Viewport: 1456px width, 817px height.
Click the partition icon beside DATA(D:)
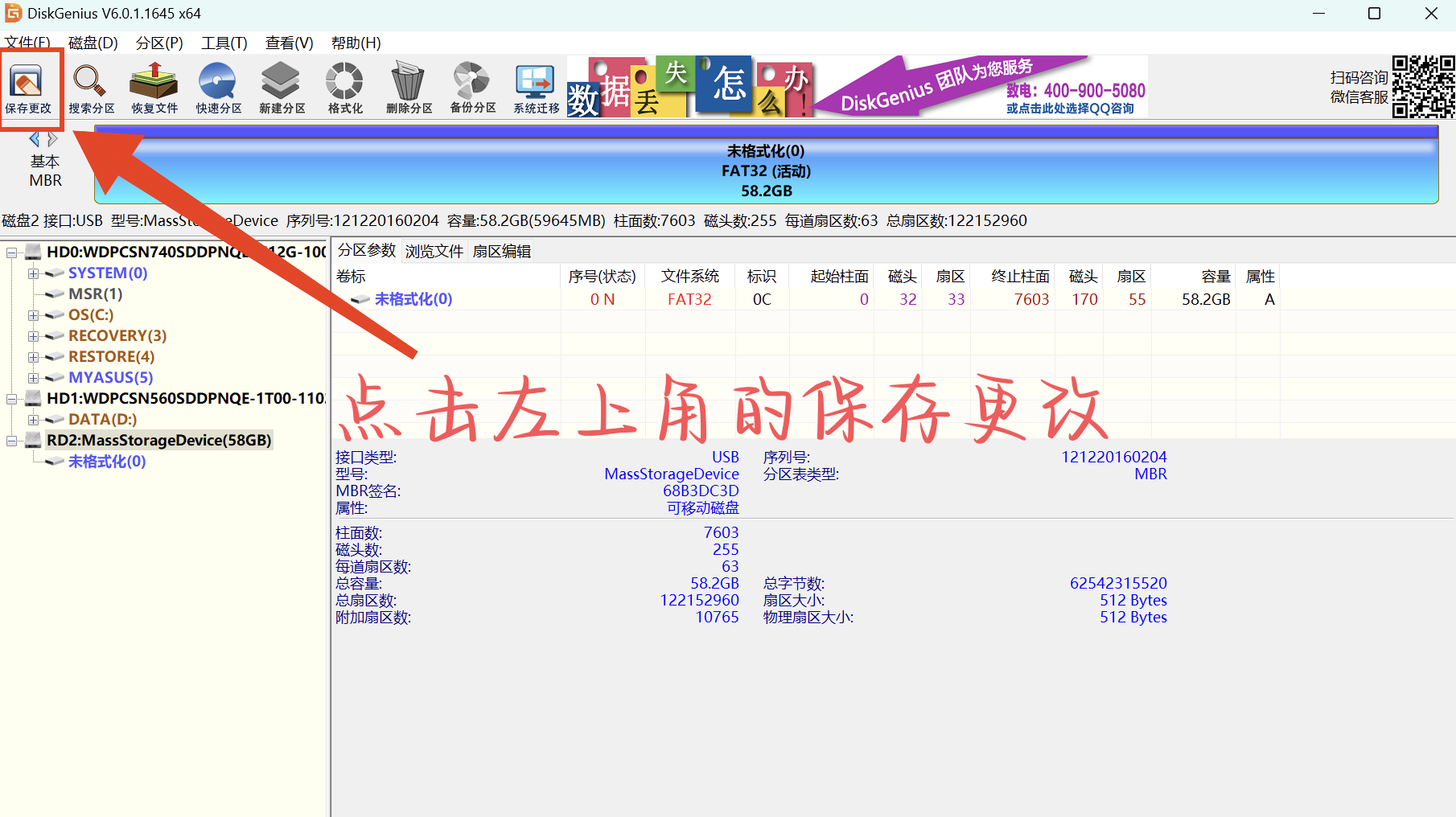click(x=55, y=420)
